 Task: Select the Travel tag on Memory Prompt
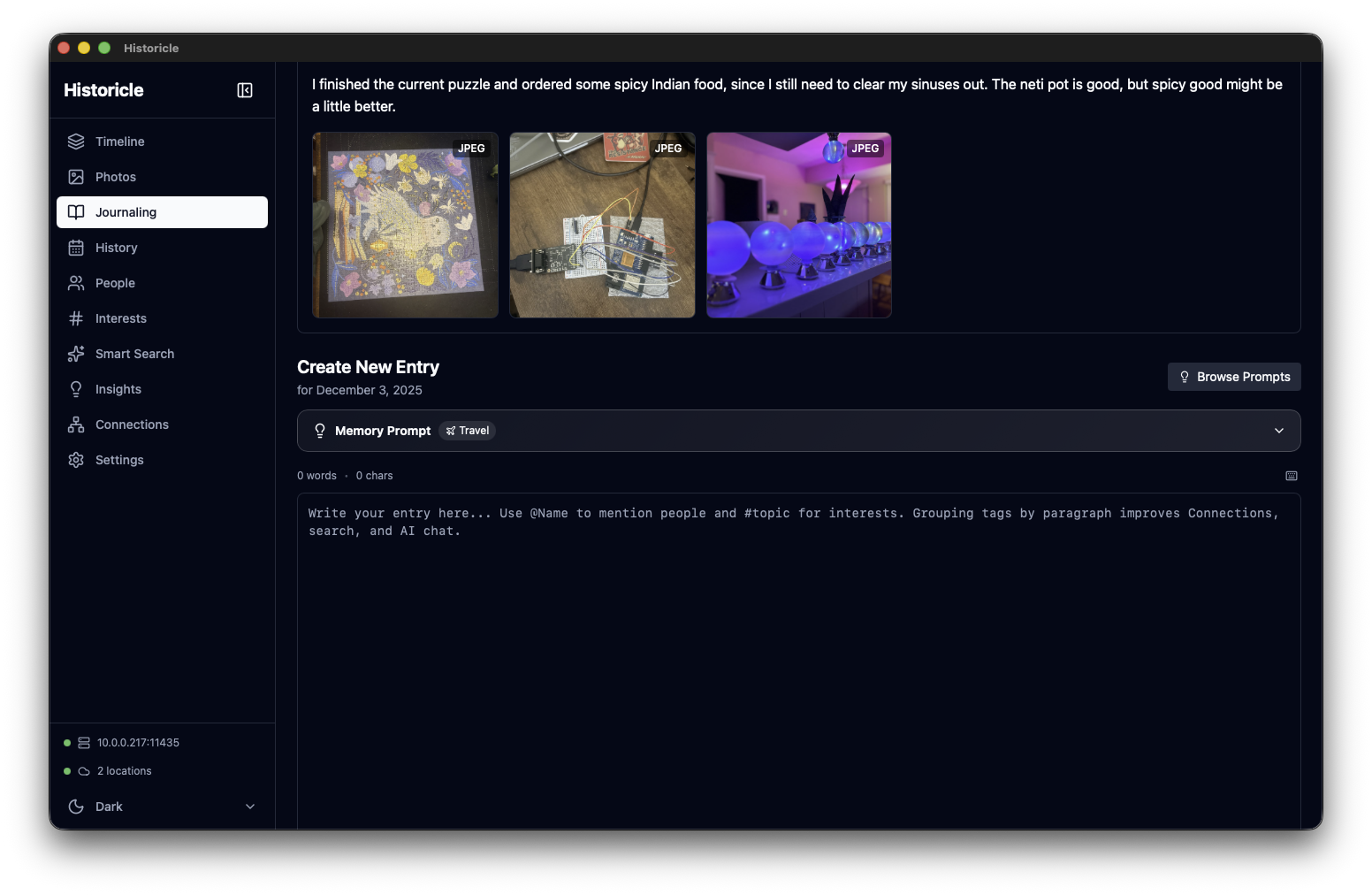[468, 431]
